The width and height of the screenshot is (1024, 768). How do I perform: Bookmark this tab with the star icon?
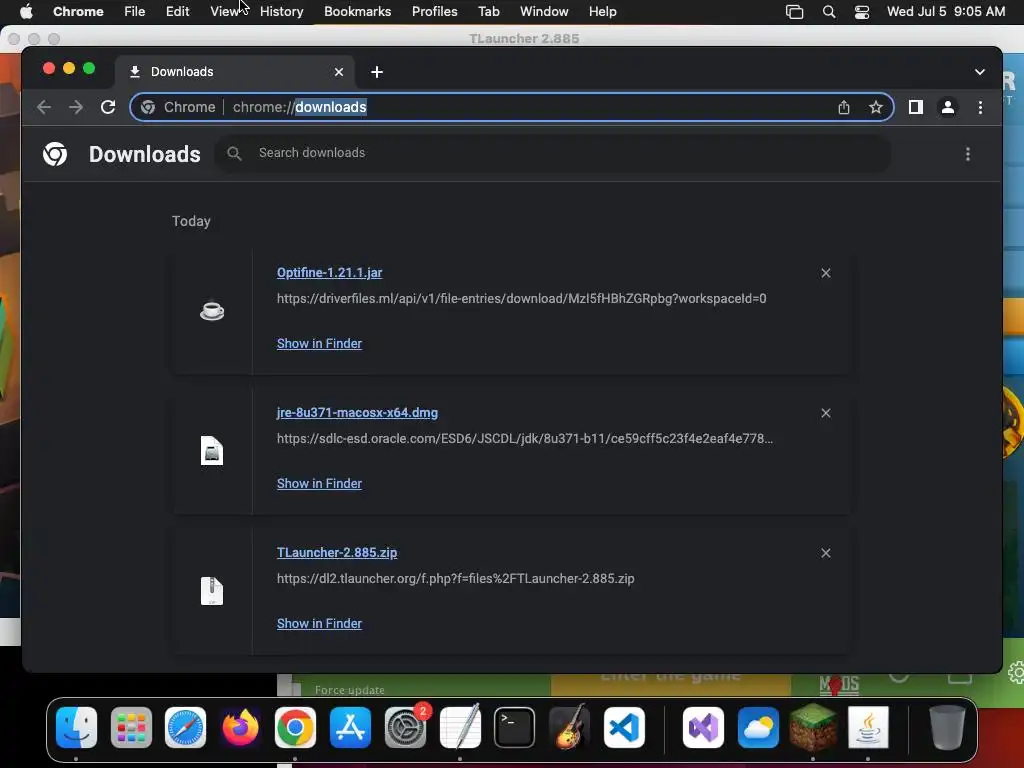876,107
